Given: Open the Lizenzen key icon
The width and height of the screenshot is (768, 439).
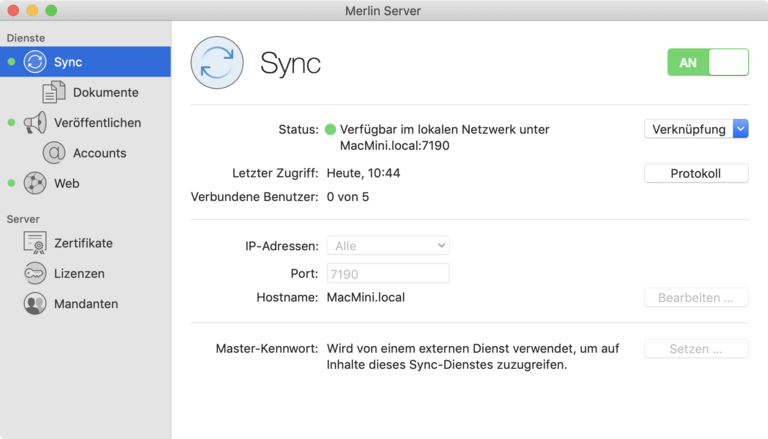Looking at the screenshot, I should 35,273.
